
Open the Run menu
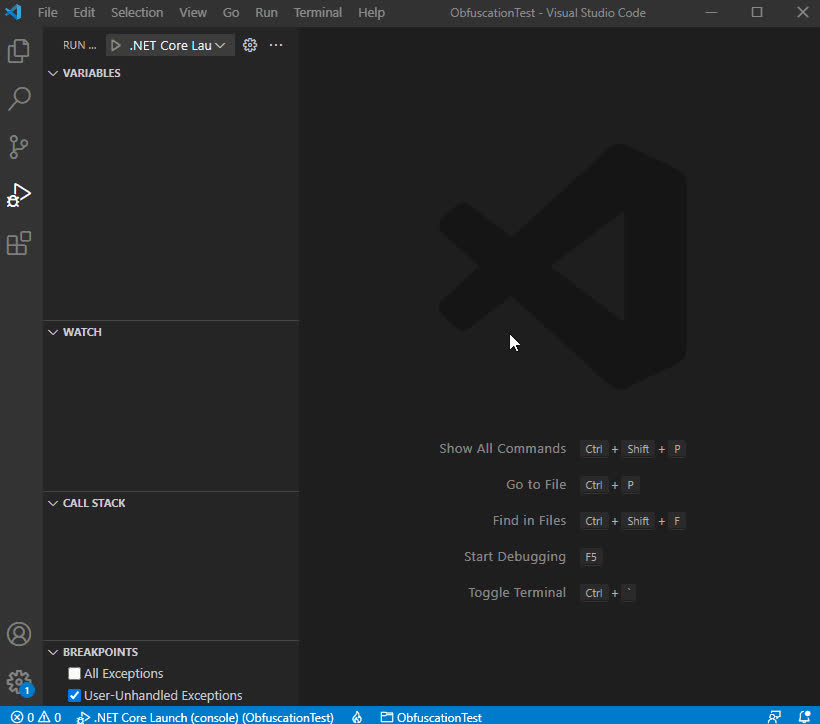coord(265,12)
